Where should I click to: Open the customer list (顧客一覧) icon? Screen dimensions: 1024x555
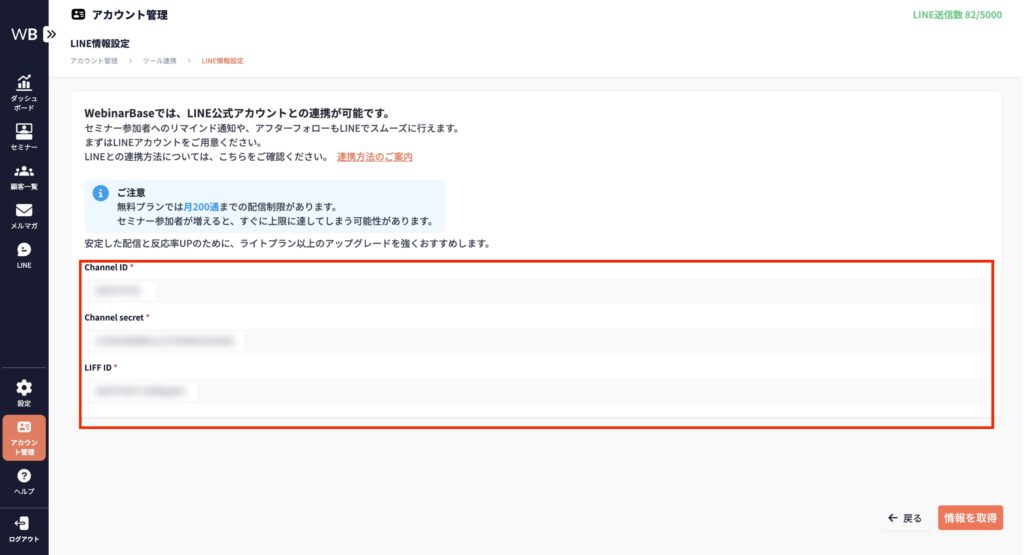pyautogui.click(x=24, y=172)
